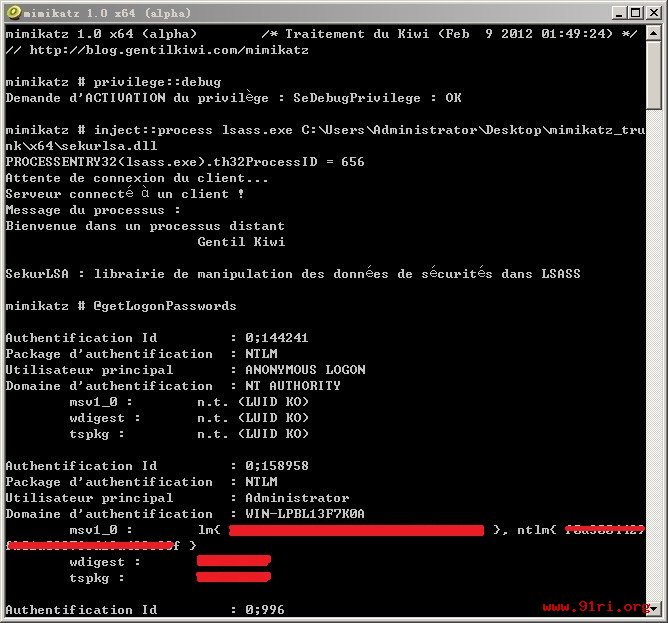Click the 'ntlm{' hash label
The height and width of the screenshot is (623, 668).
[536, 530]
